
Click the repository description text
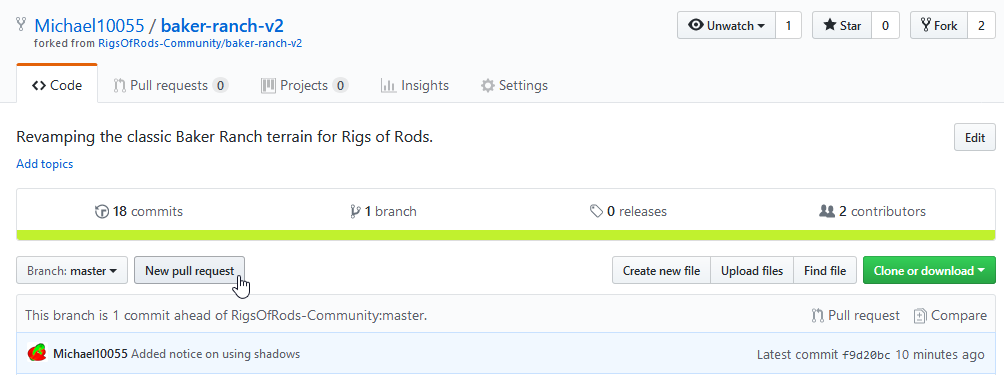coord(225,137)
